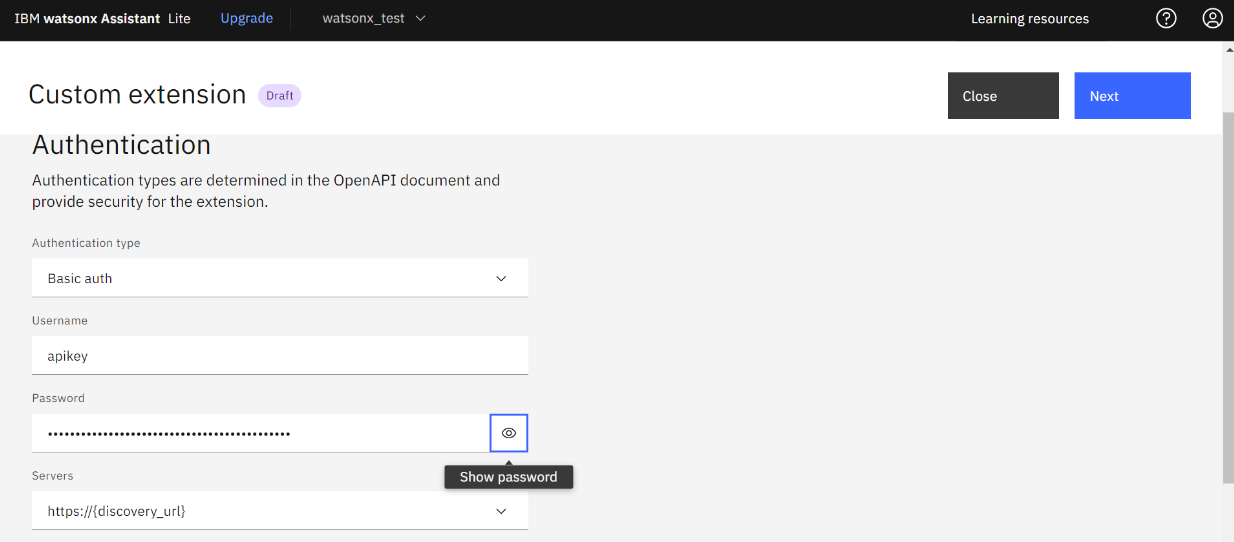This screenshot has width=1234, height=542.
Task: Click the chevron arrow in Authentication type field
Action: [x=501, y=278]
